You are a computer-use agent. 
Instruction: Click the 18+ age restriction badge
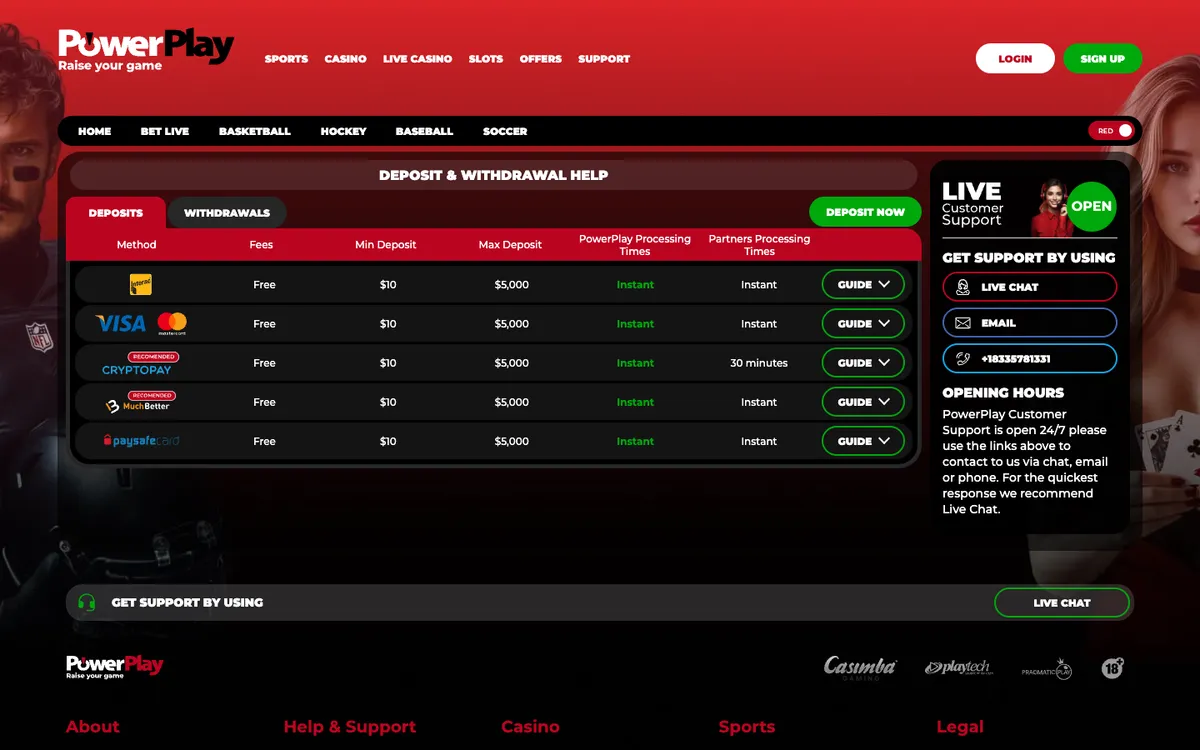[1112, 668]
